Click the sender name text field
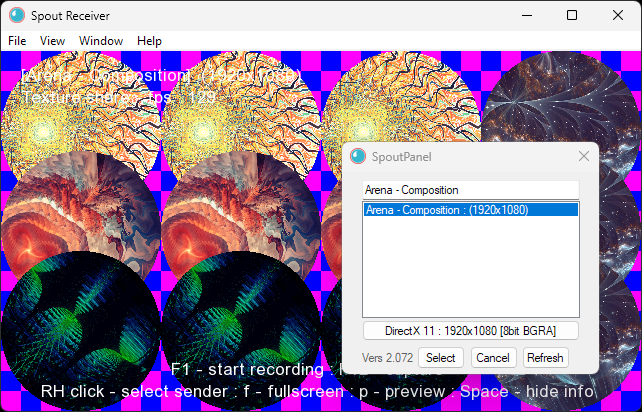 (x=470, y=190)
